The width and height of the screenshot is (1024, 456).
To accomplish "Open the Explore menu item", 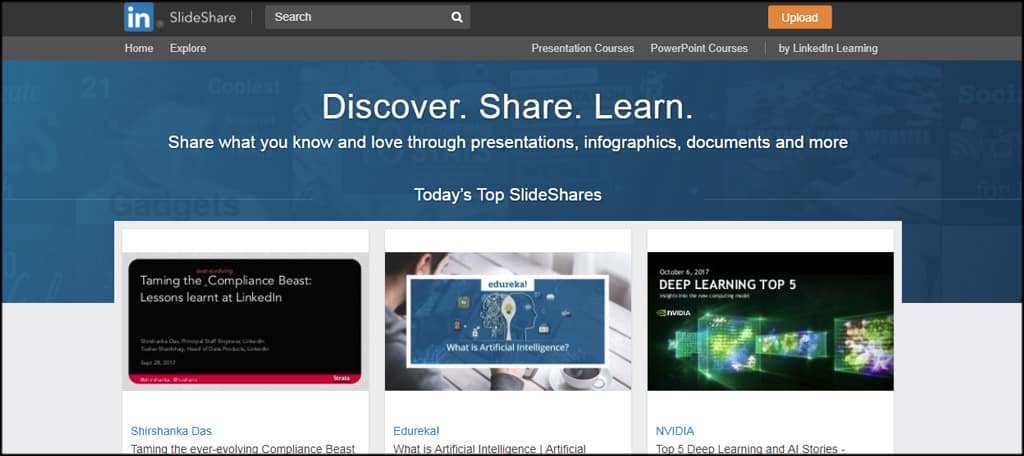I will [187, 48].
